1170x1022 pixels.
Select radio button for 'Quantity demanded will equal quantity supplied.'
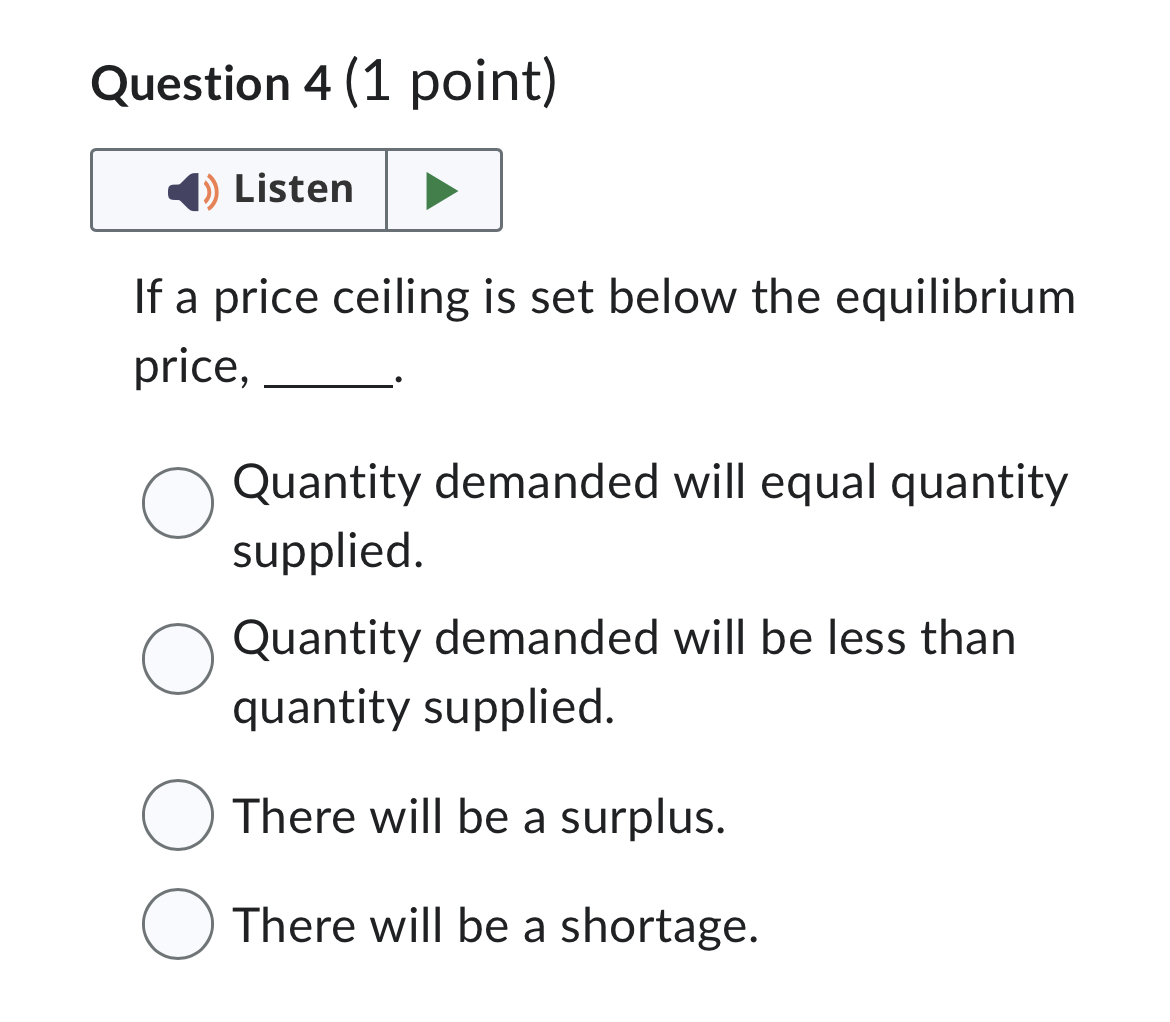point(178,503)
